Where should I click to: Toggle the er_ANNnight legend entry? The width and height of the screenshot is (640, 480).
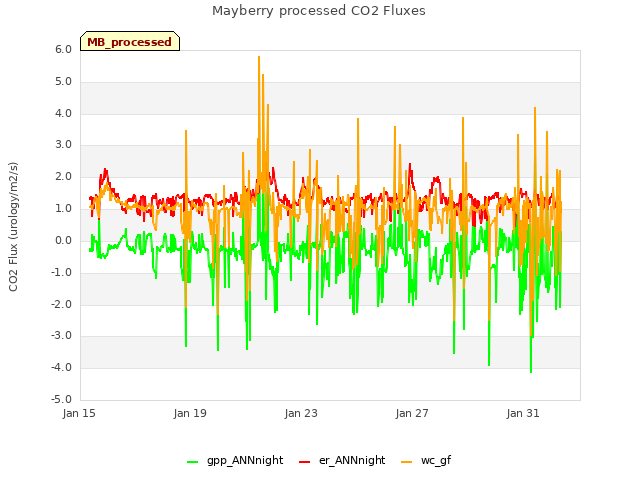click(x=342, y=460)
